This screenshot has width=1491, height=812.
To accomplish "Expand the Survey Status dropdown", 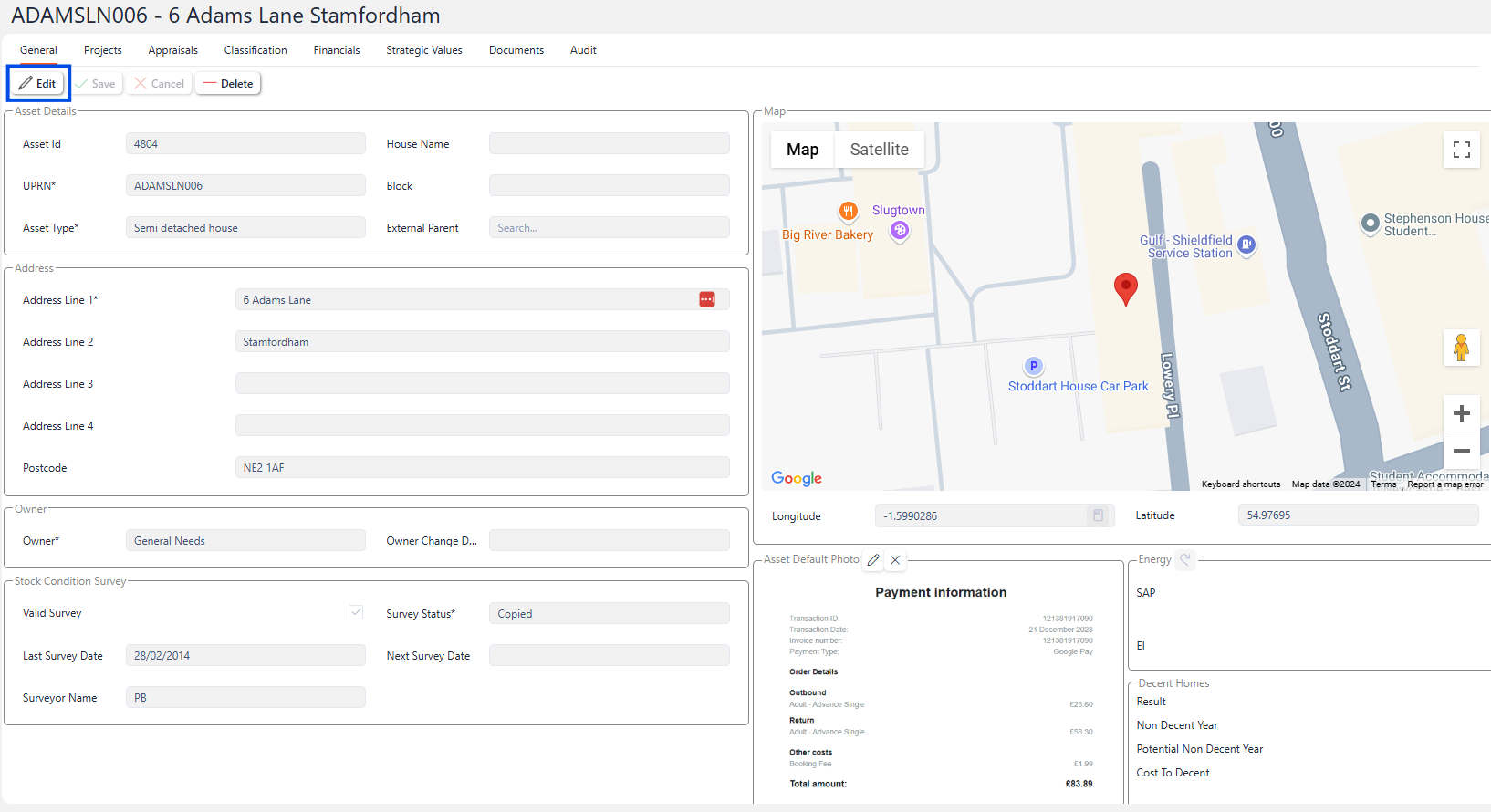I will click(609, 614).
